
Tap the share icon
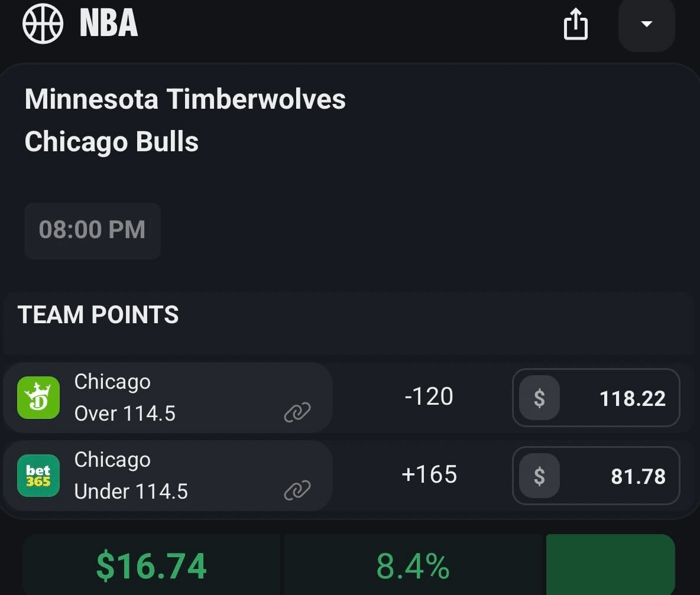575,24
